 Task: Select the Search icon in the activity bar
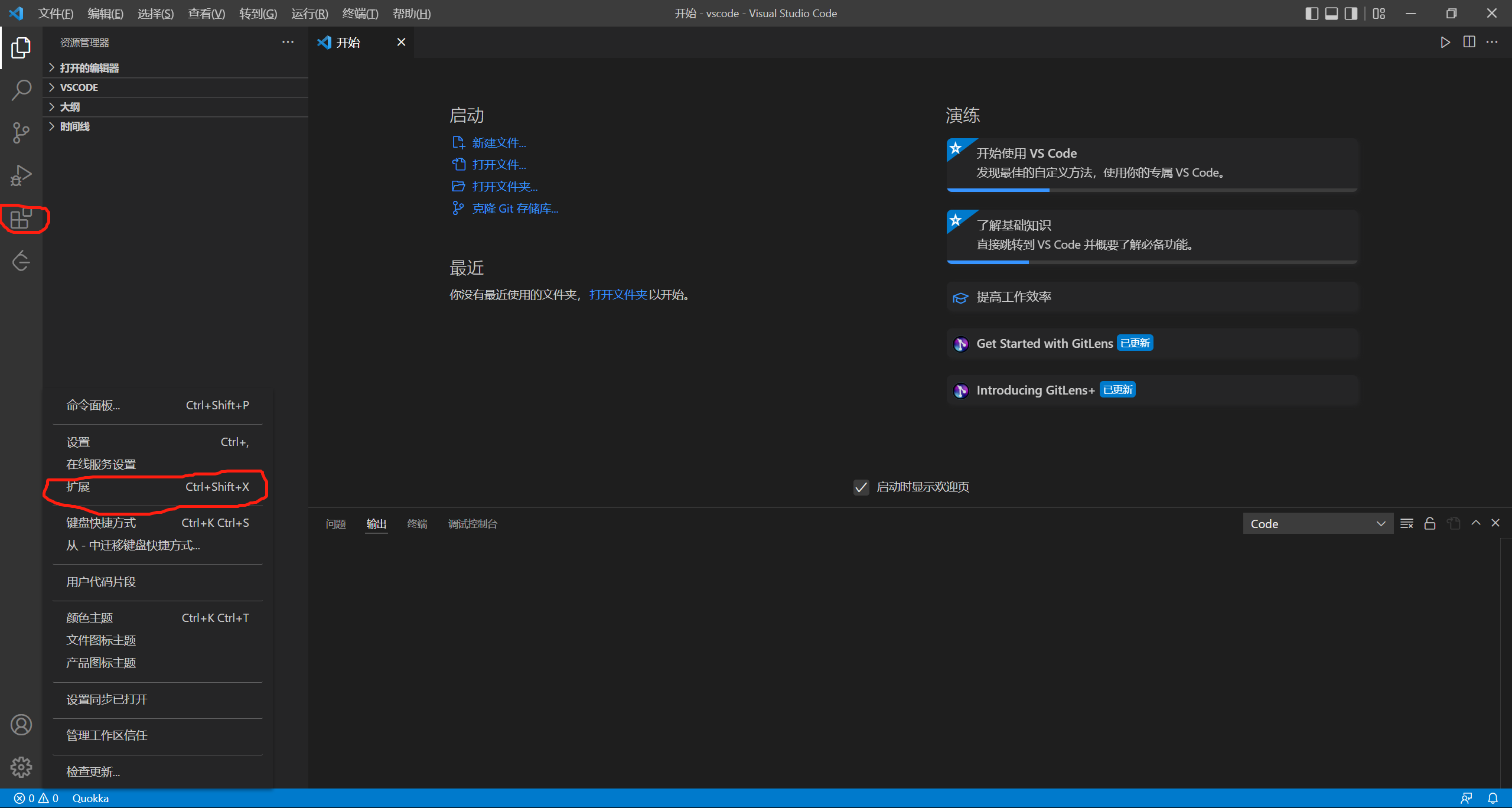click(x=21, y=90)
